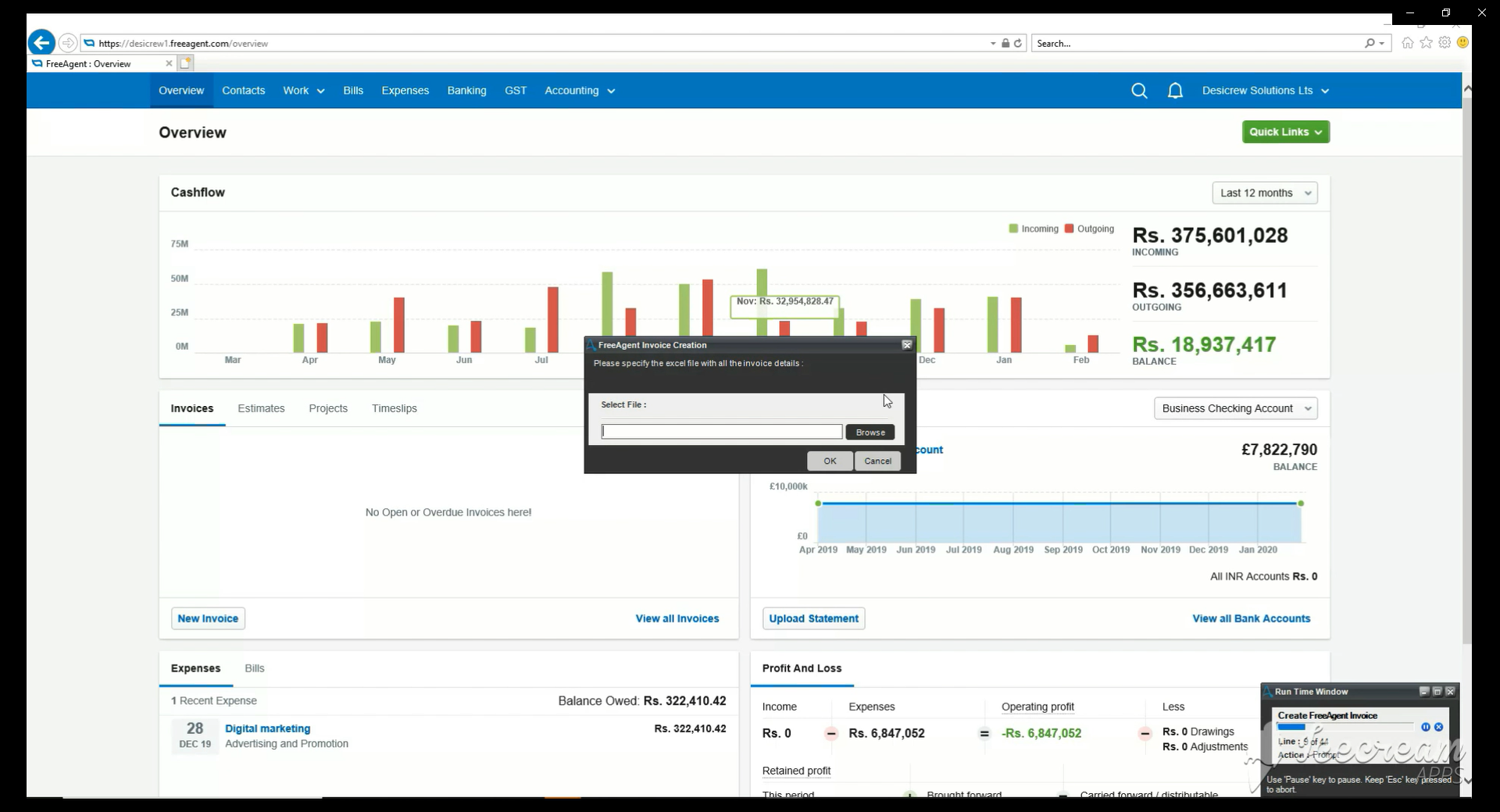Close the FreeAgent : Overview tab
The width and height of the screenshot is (1500, 812).
pyautogui.click(x=169, y=64)
